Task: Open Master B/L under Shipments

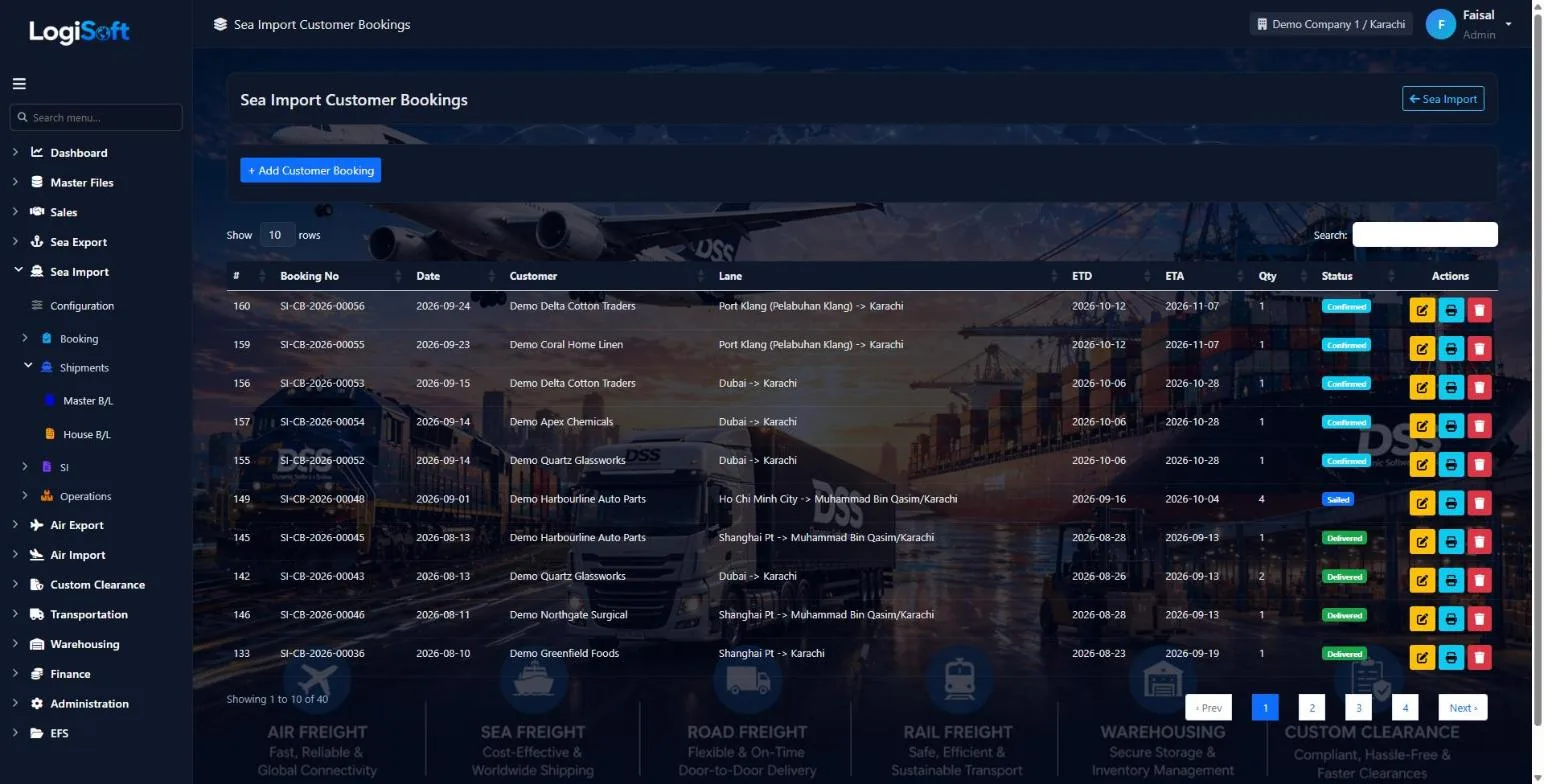Action: (x=88, y=401)
